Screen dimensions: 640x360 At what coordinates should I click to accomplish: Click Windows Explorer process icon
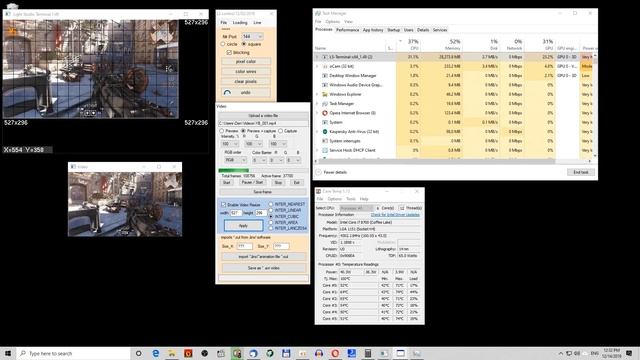pos(325,94)
